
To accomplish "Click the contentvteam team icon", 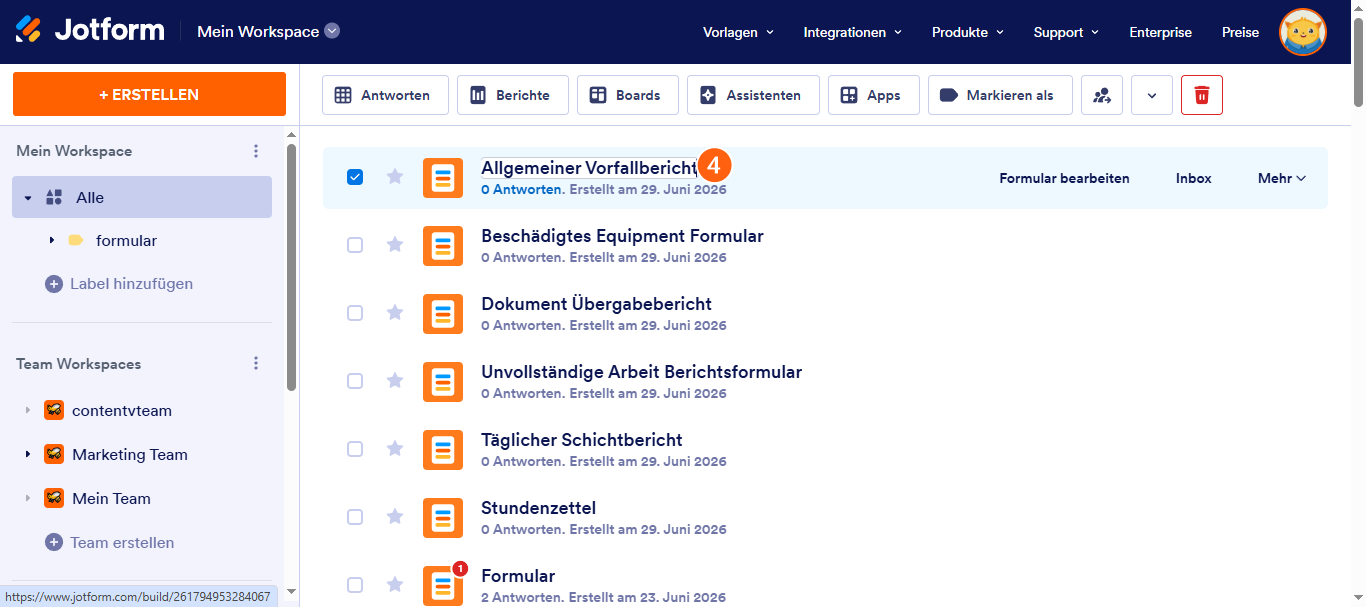I will point(54,410).
